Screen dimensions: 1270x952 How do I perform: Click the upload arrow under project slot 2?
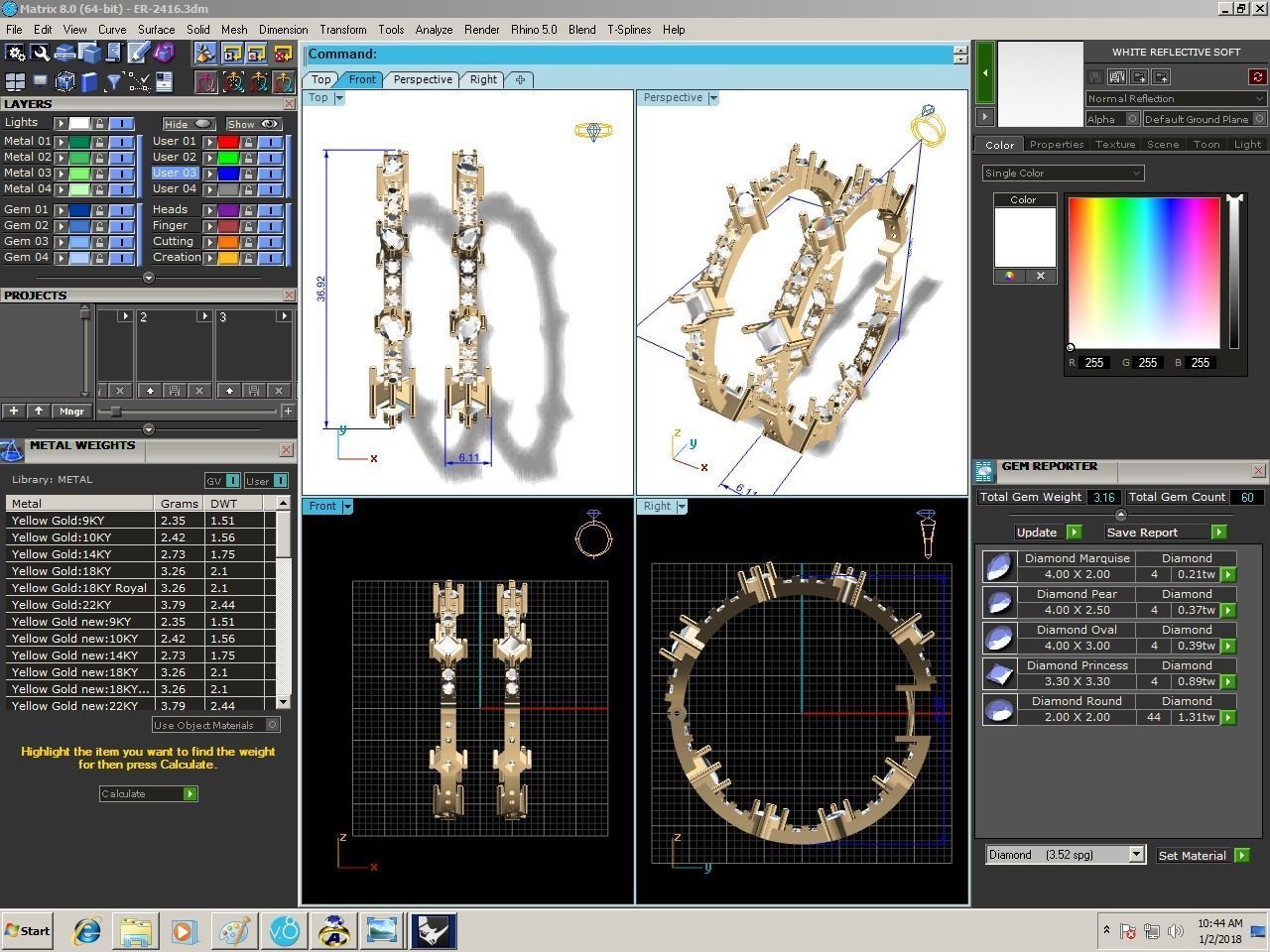tap(150, 391)
